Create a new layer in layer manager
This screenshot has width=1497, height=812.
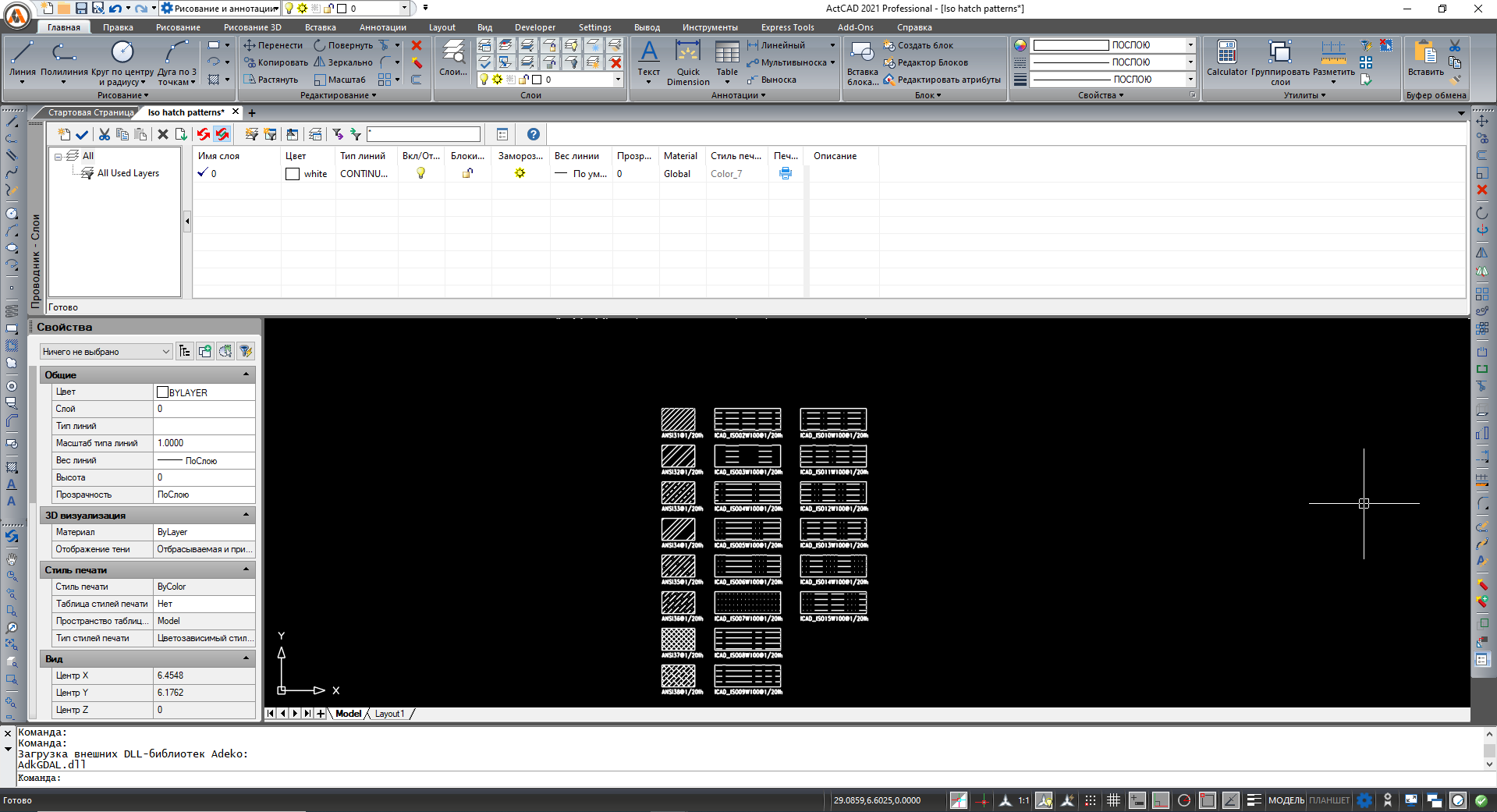pyautogui.click(x=63, y=134)
